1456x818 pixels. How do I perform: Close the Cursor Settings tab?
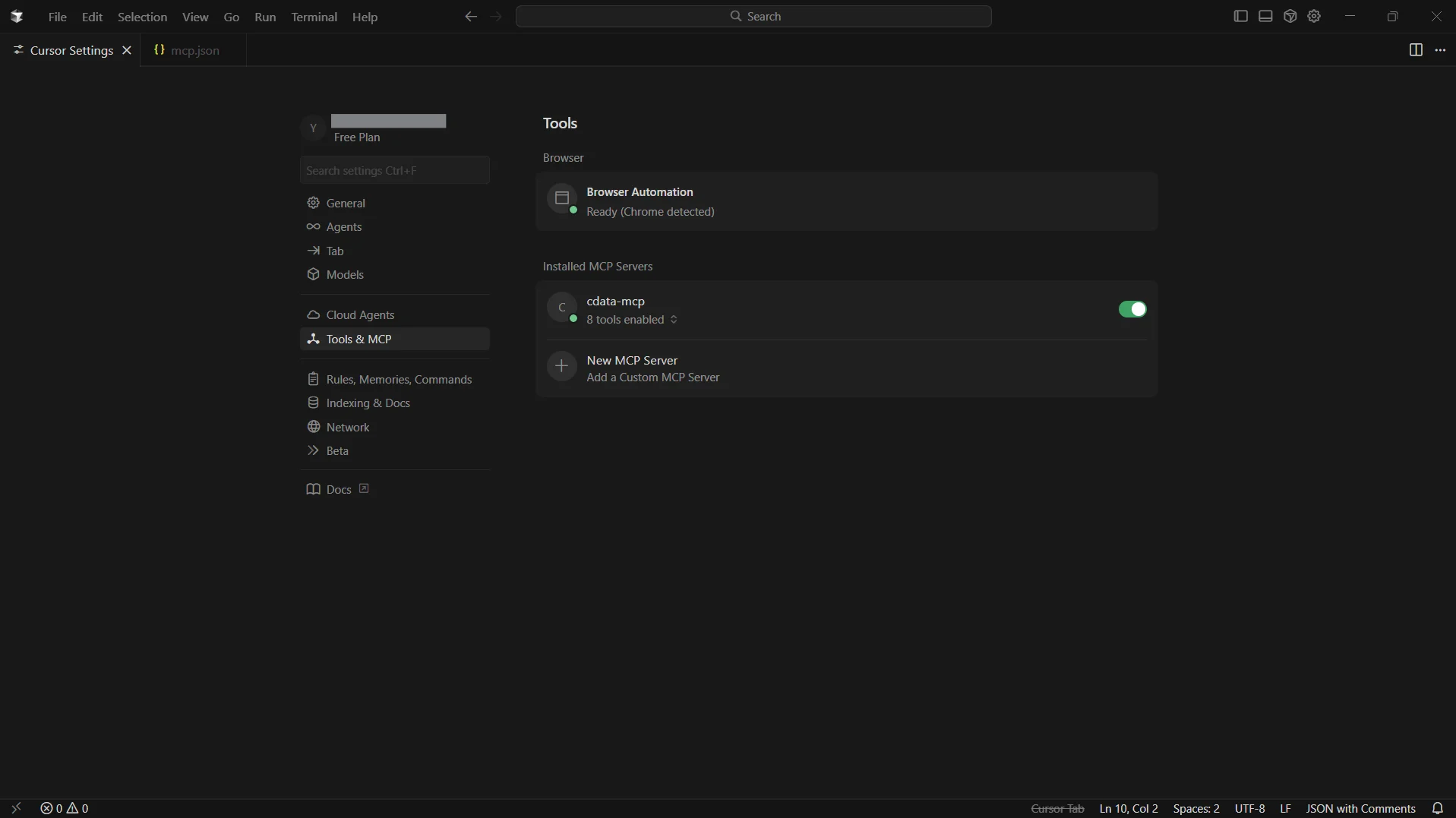[x=127, y=50]
